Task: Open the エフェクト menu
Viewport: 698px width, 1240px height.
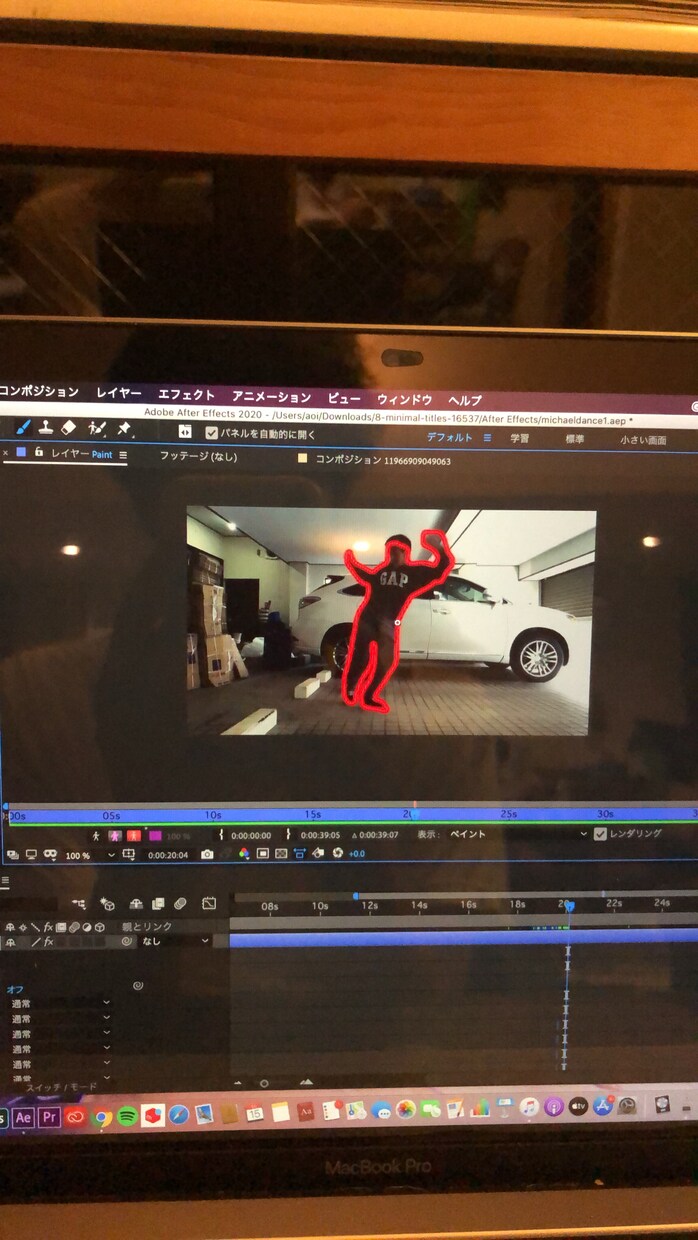Action: 186,395
